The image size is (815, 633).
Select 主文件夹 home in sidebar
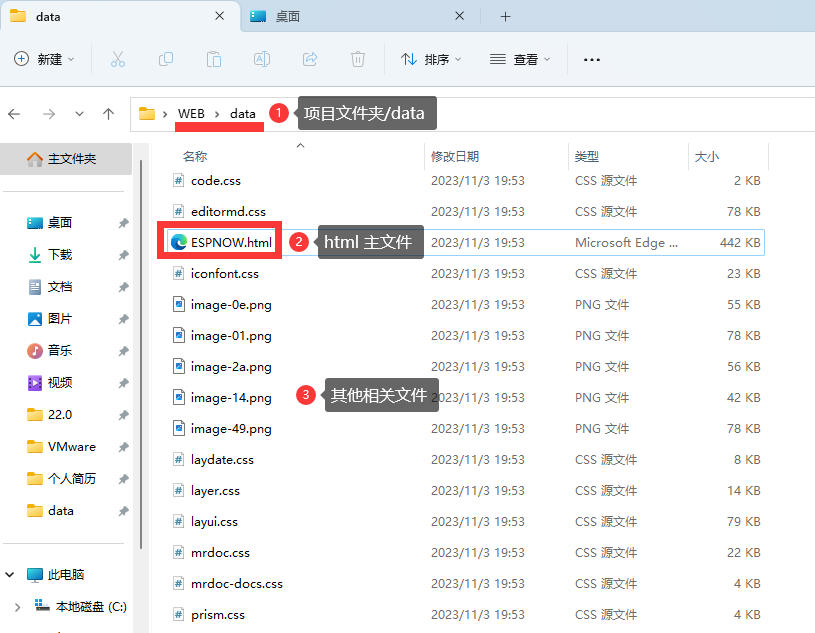coord(66,159)
